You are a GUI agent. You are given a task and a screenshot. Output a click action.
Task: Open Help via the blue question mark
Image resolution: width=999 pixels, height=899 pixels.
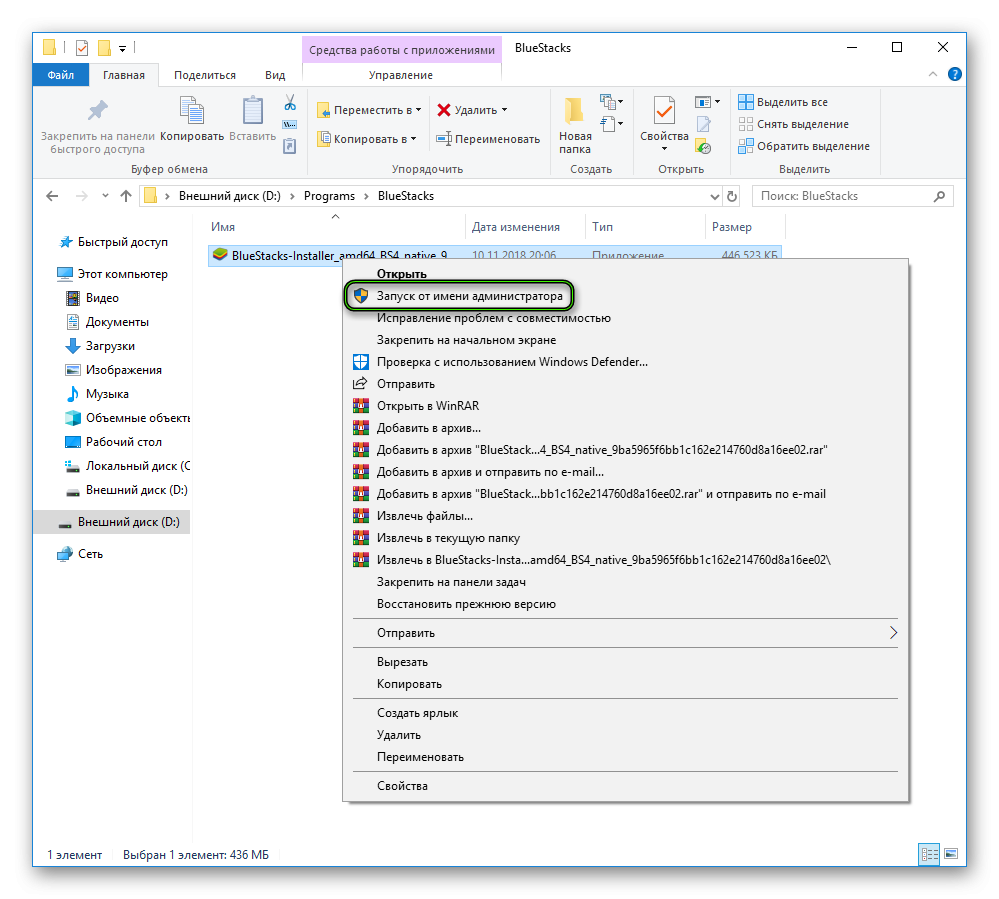[954, 75]
